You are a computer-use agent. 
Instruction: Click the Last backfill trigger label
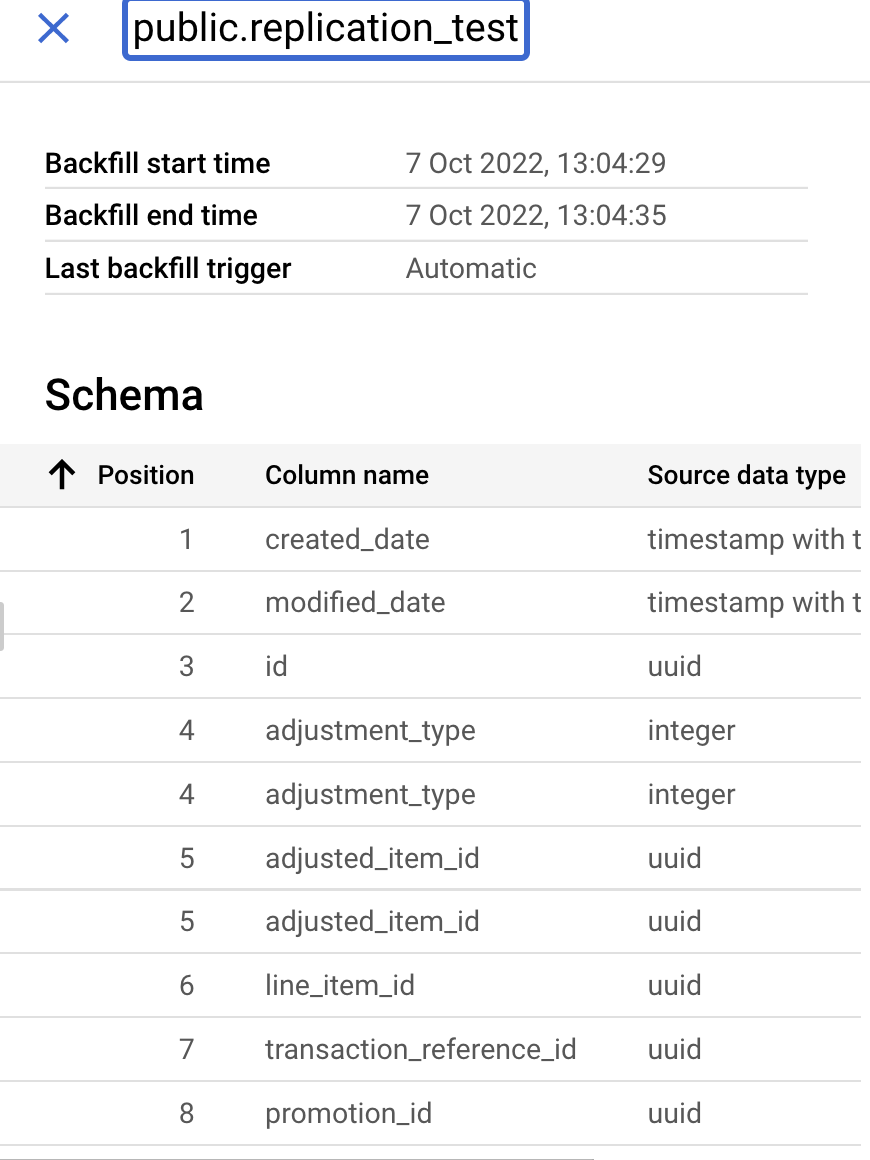pos(168,268)
